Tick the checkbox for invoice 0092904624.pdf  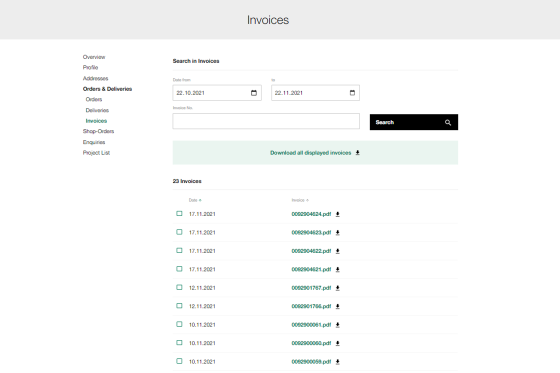(x=179, y=214)
